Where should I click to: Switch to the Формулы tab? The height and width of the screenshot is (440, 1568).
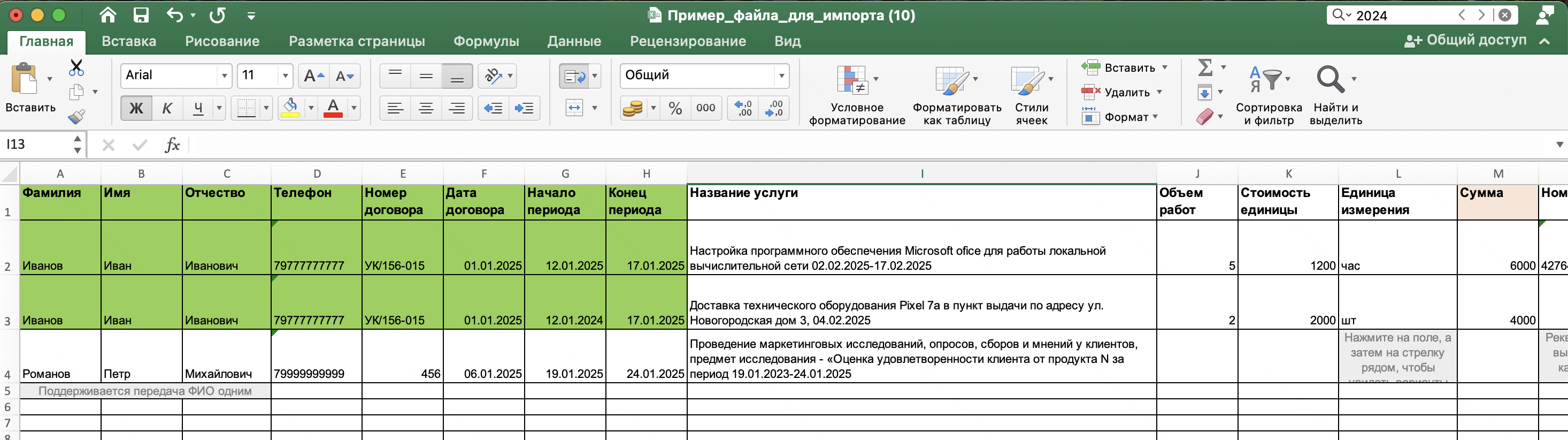(x=486, y=41)
